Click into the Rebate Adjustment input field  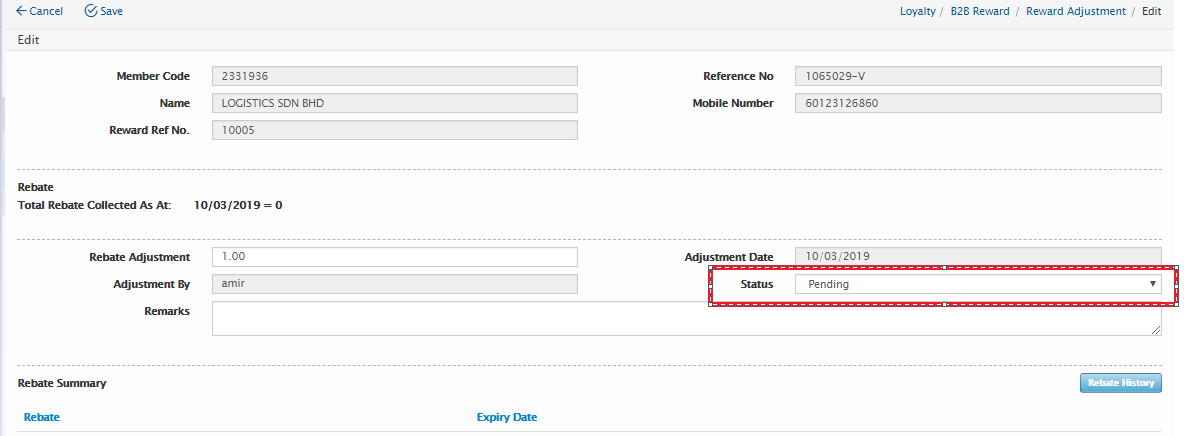395,257
